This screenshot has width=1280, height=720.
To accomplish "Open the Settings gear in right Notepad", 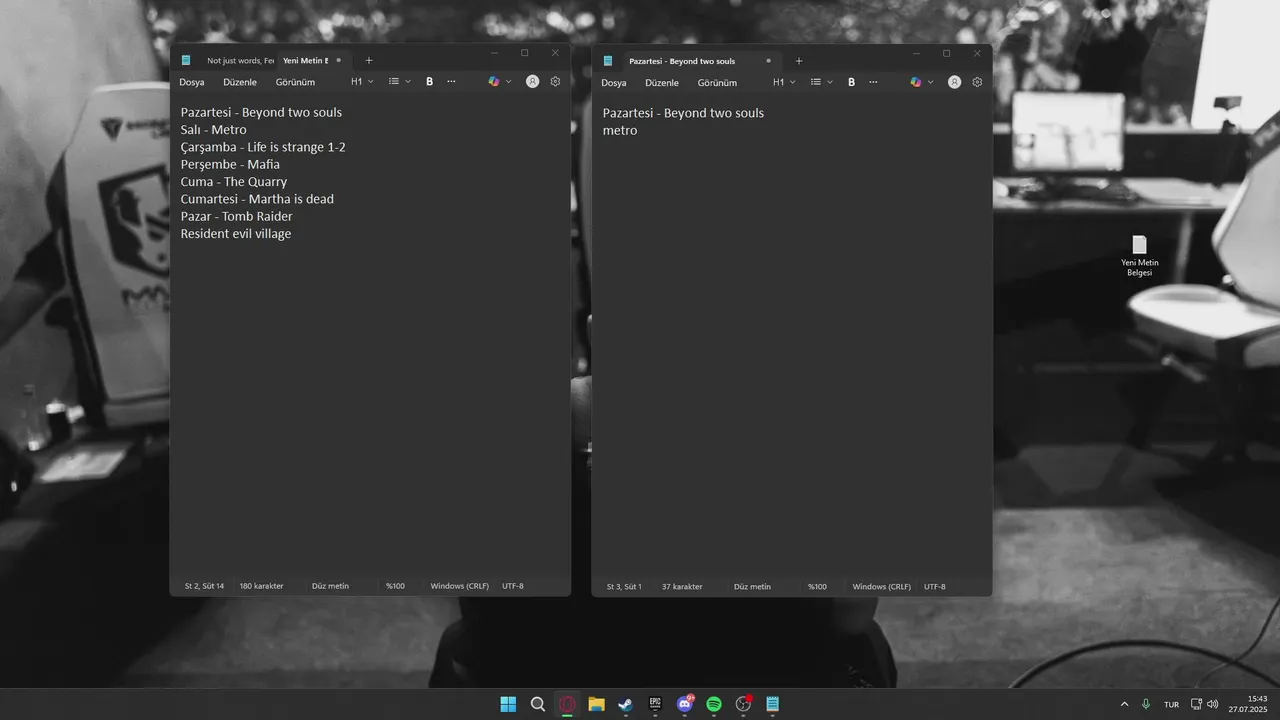I will (977, 82).
